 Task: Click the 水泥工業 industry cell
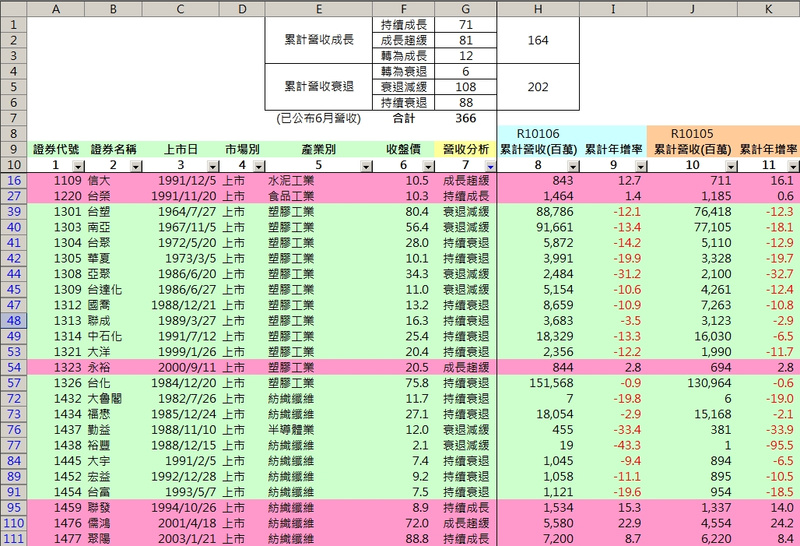point(319,181)
